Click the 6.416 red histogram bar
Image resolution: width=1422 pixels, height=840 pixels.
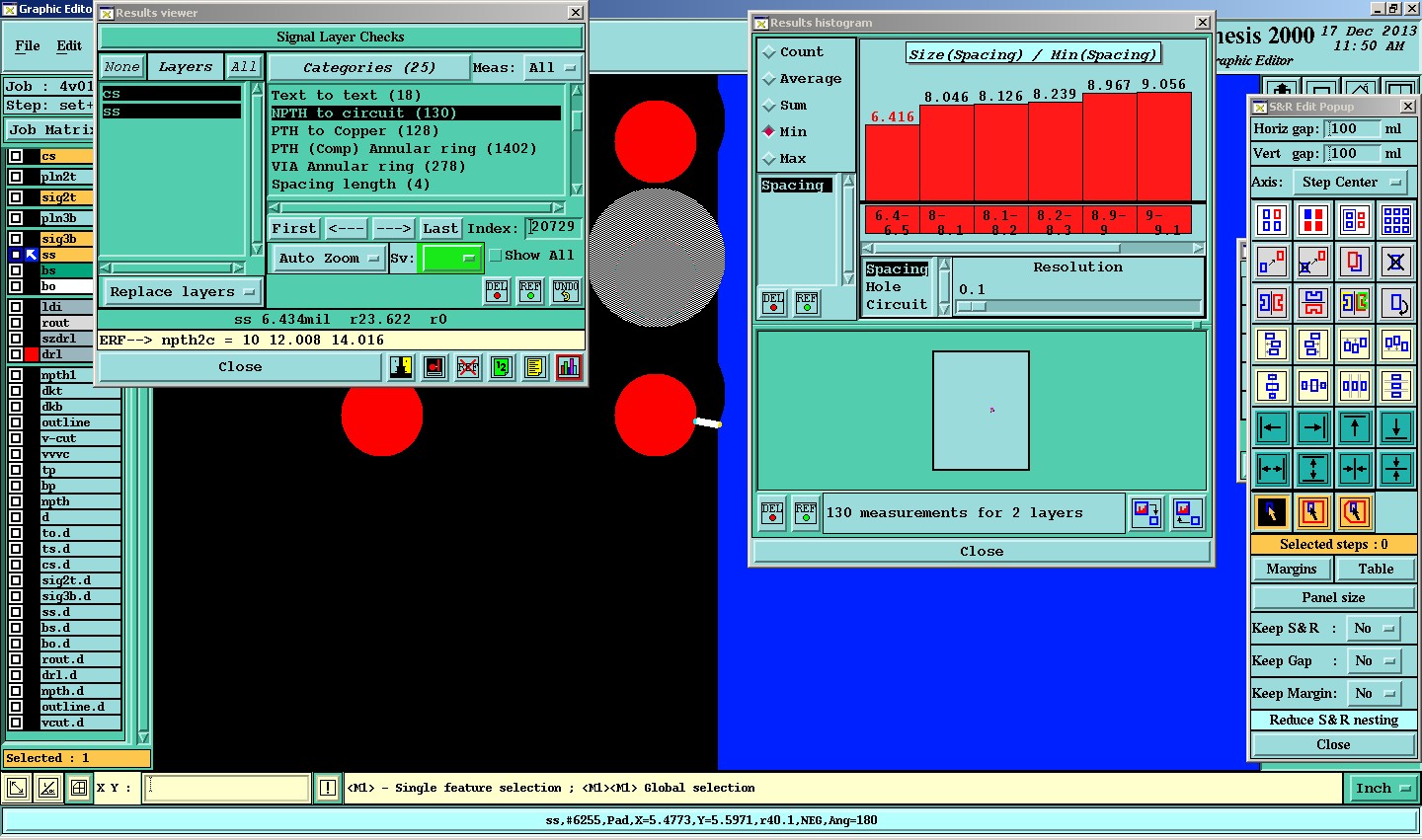892,163
